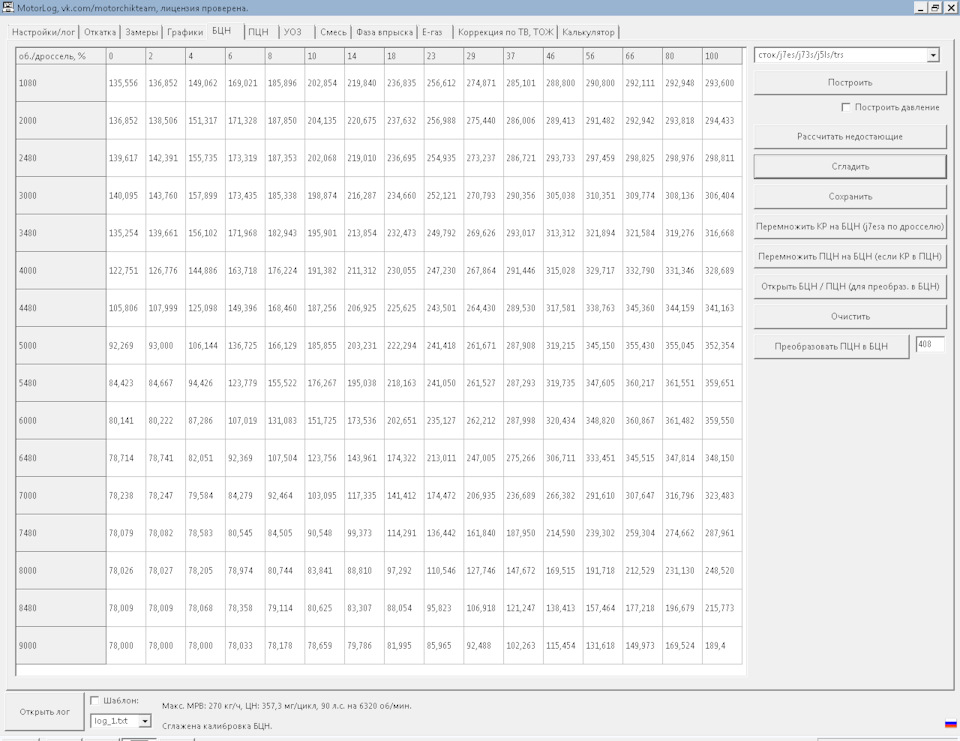Click table cell with value 151,317
The image size is (960, 741).
click(x=205, y=121)
